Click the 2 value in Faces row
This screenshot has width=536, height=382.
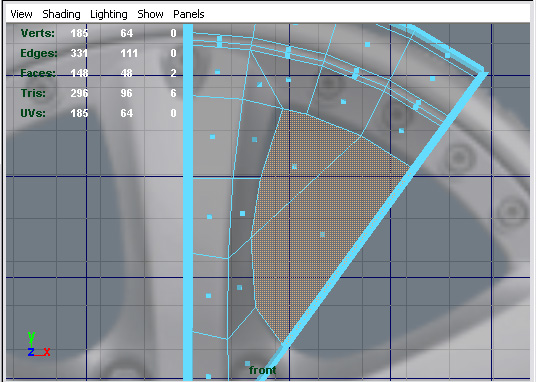tap(173, 73)
